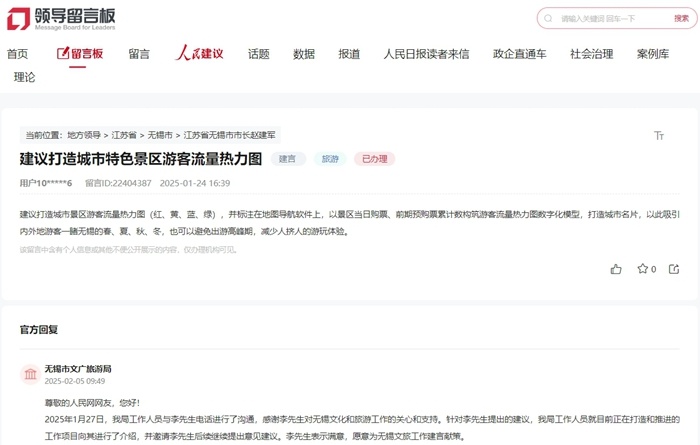Click the search keyword input field

614,18
